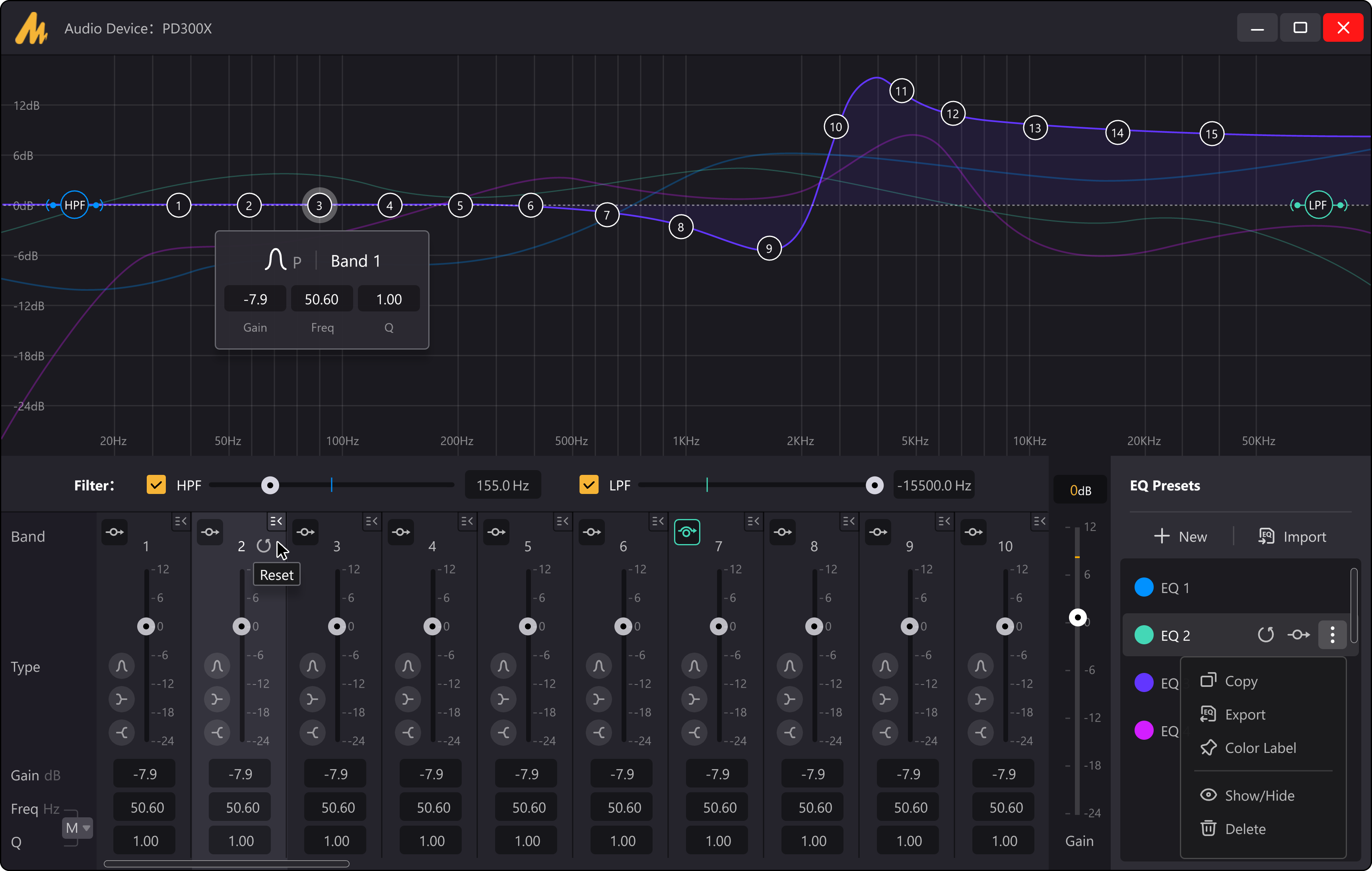Select low shelf type for band 6
Screen dimensions: 1372x871
pos(599,699)
